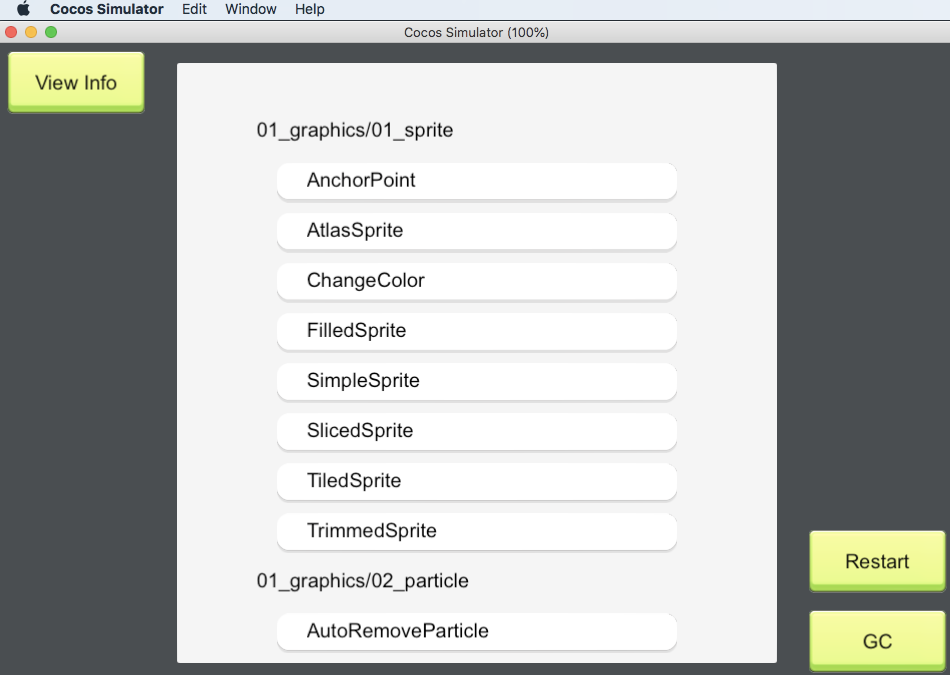
Task: Select the TrimmedSprite example
Action: tap(477, 531)
